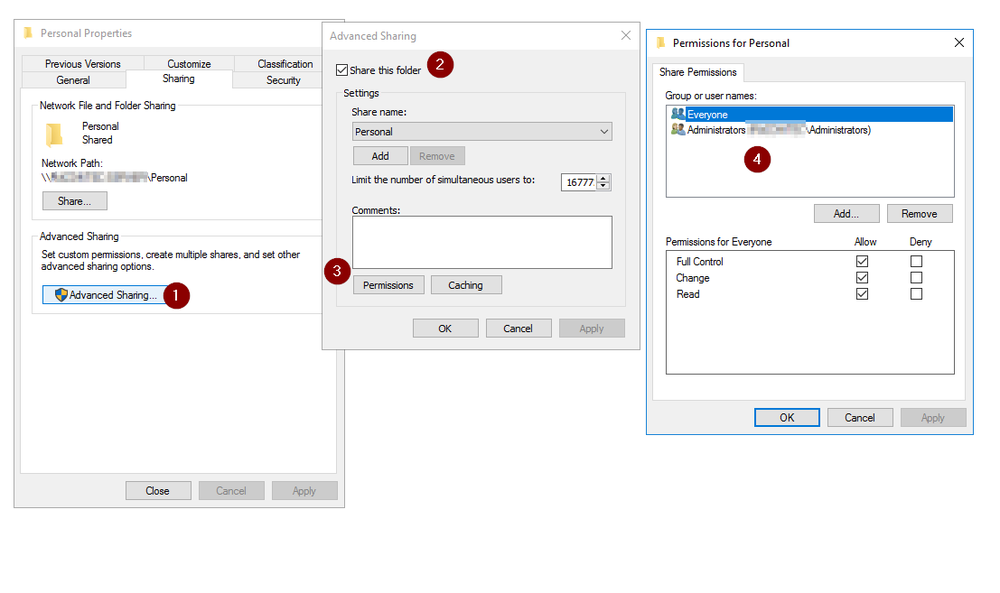
Task: Expand the Share name dropdown
Action: (604, 132)
